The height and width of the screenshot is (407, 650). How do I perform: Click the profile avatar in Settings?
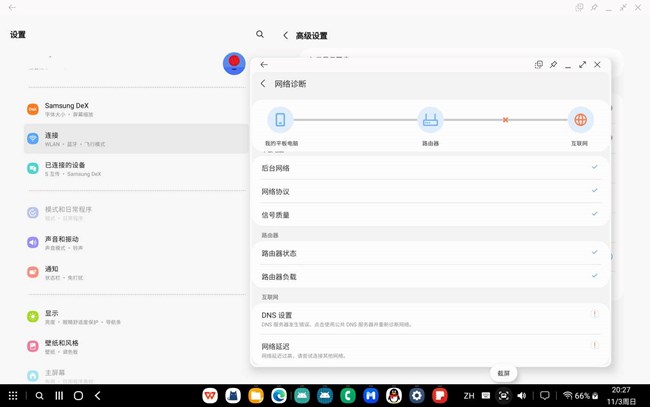tap(234, 63)
